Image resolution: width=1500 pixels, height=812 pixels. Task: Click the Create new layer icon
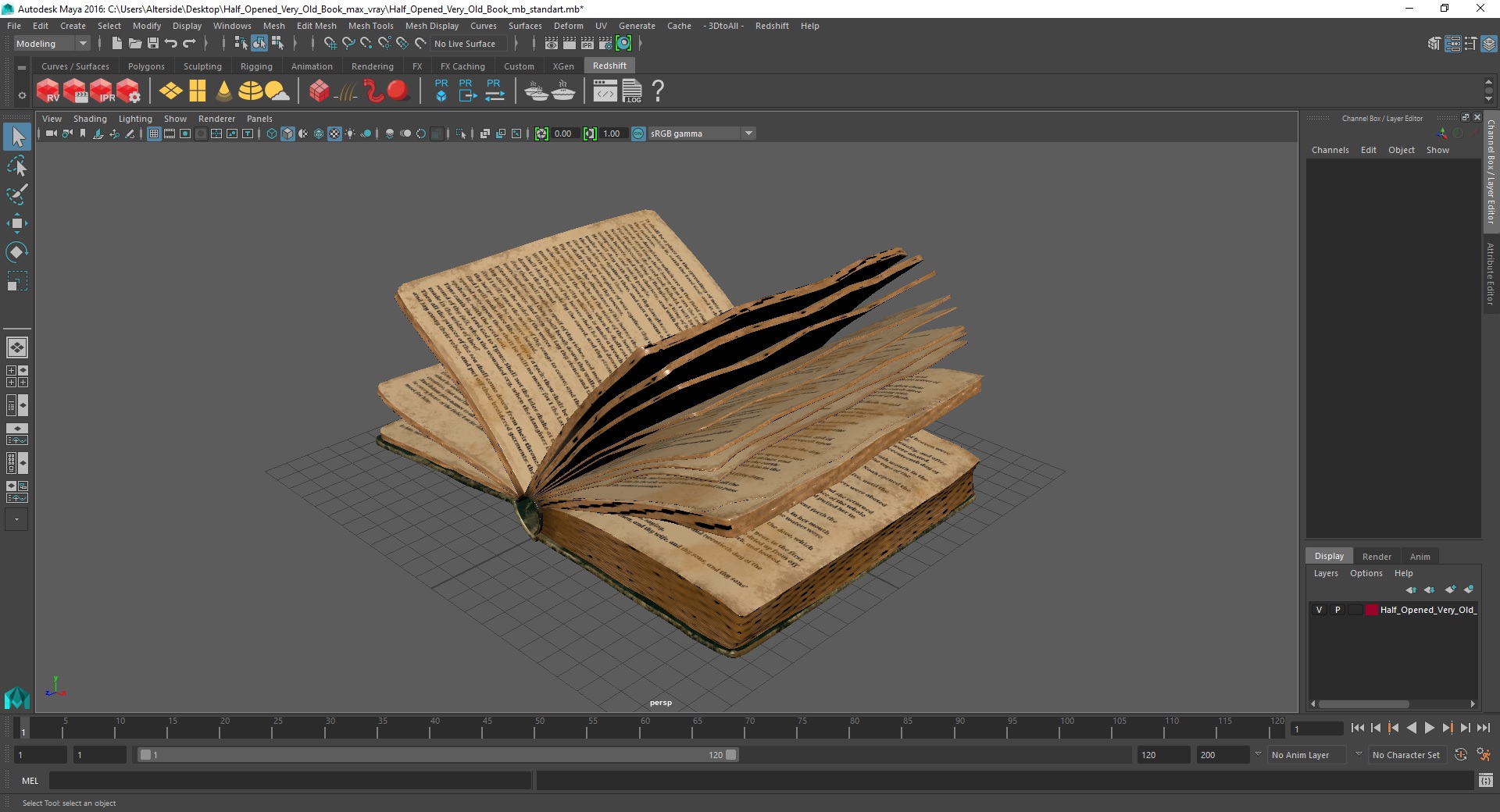[1451, 589]
